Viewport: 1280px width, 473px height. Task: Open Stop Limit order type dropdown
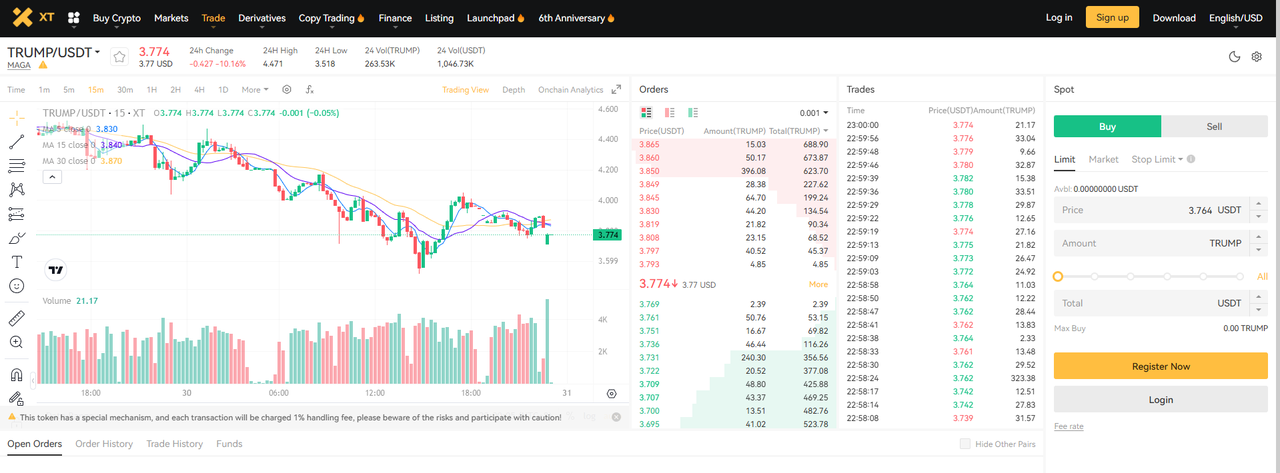[1157, 159]
